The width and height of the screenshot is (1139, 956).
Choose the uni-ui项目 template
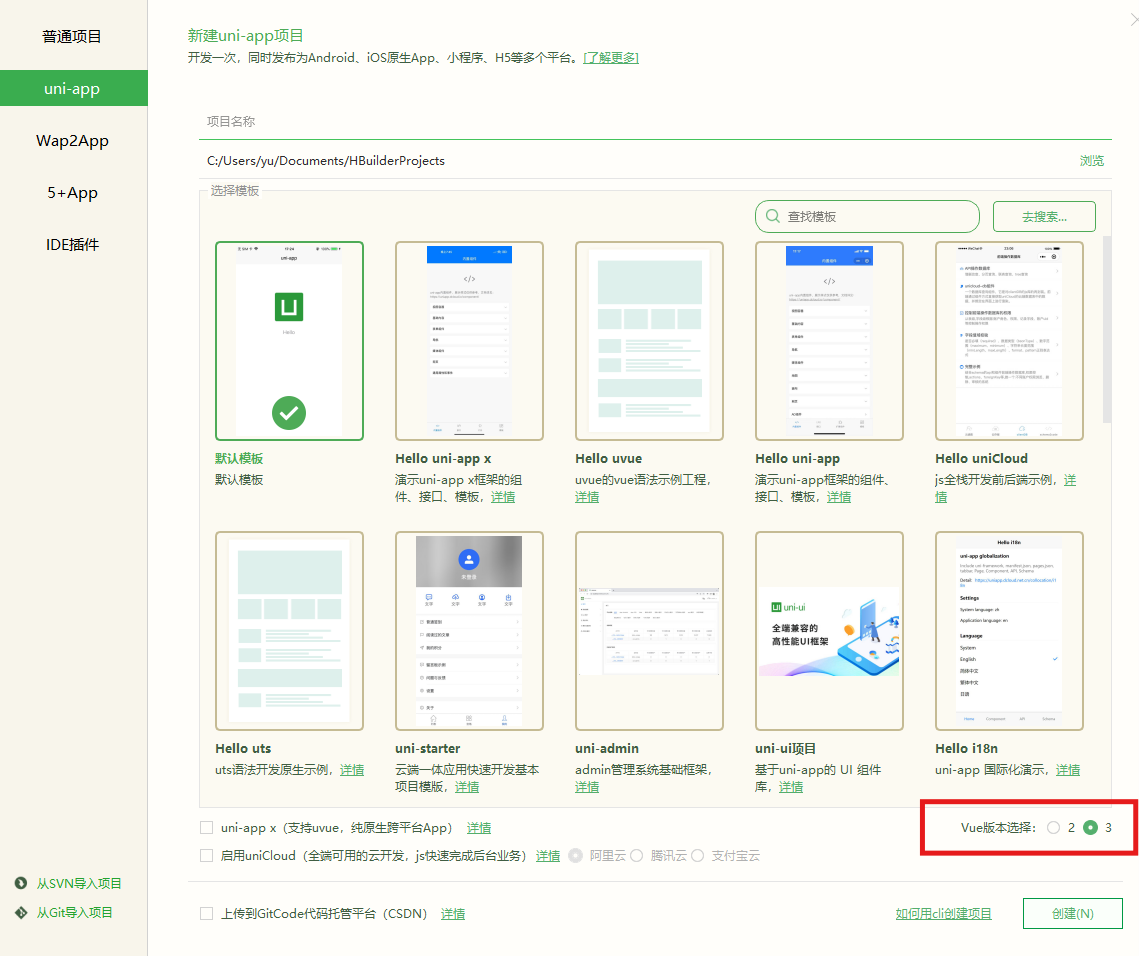830,631
